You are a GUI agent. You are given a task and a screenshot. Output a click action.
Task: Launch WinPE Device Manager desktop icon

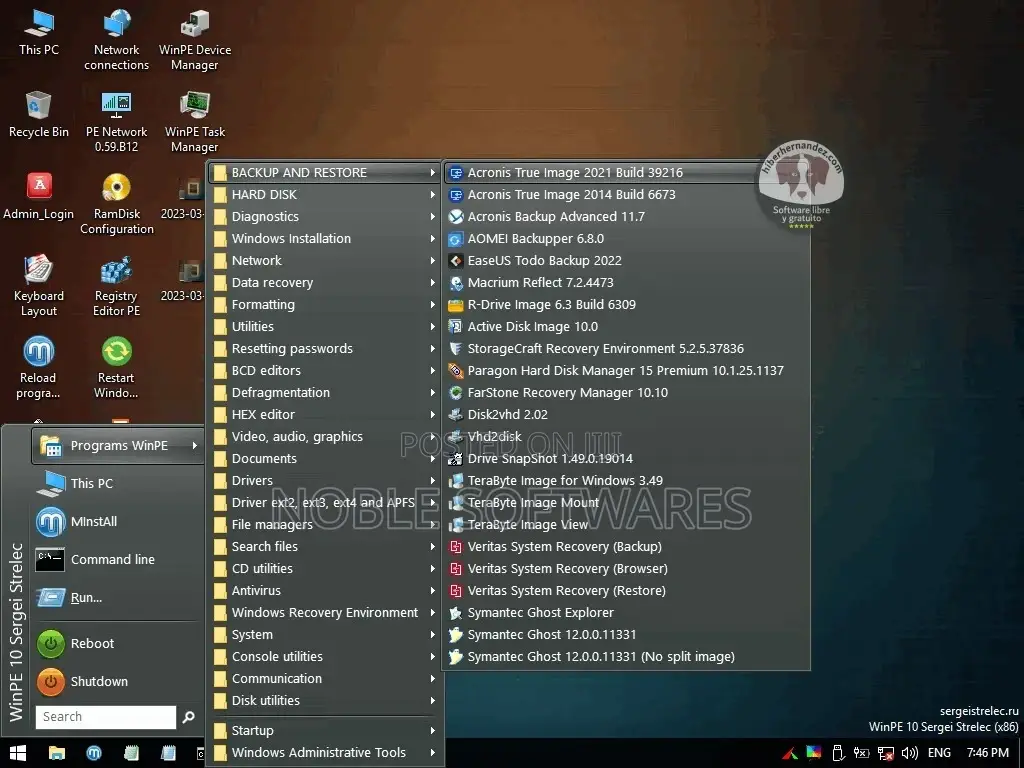click(x=195, y=39)
